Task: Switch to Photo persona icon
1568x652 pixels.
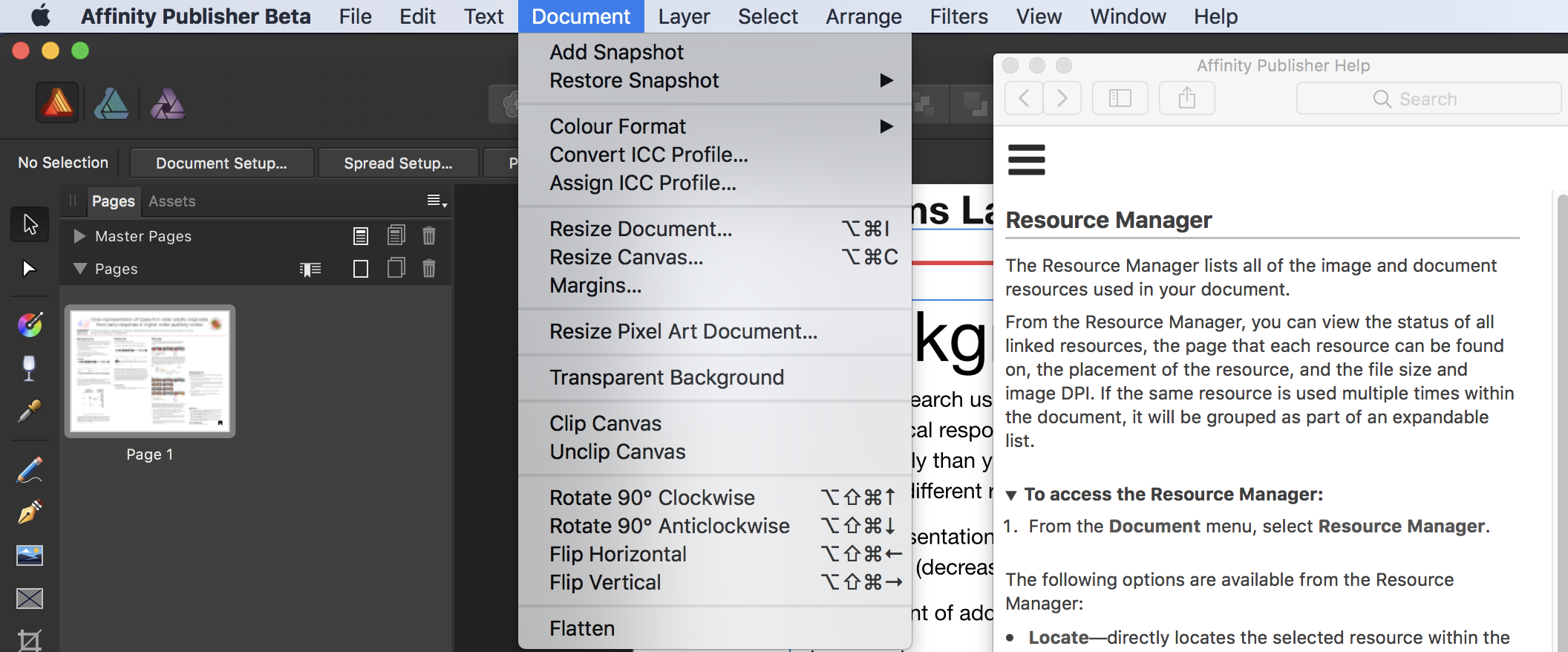Action: click(x=168, y=103)
